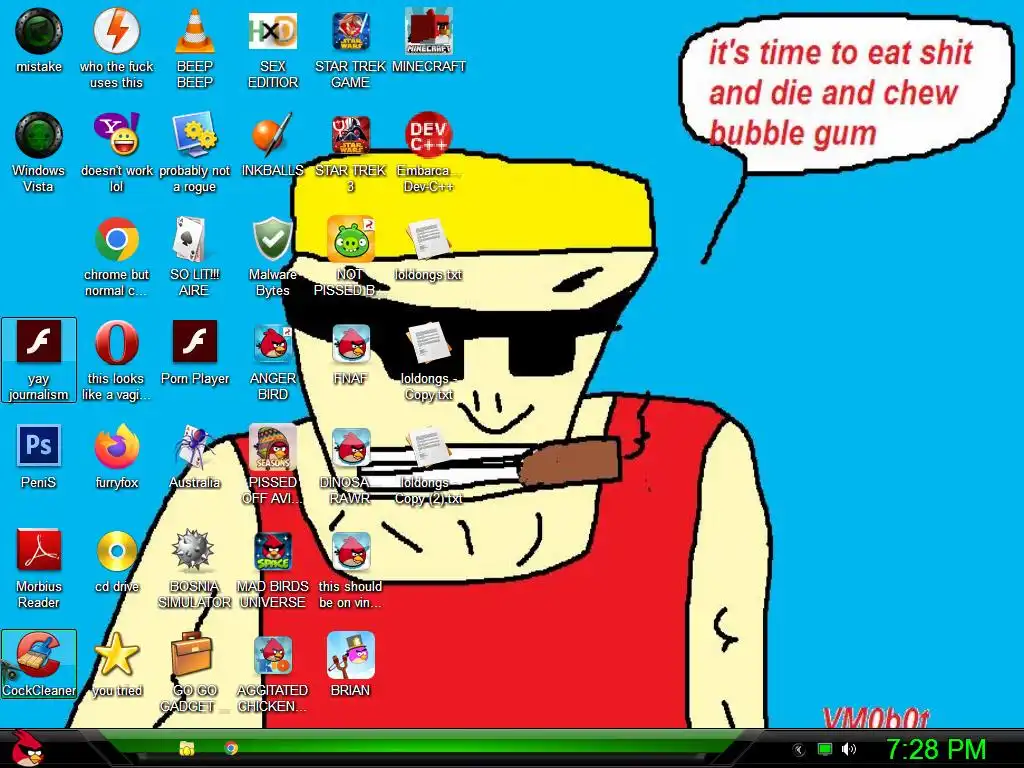Start 'MAD BIRDS UNIVERSE' Space icon
Image resolution: width=1024 pixels, height=768 pixels.
pyautogui.click(x=273, y=551)
